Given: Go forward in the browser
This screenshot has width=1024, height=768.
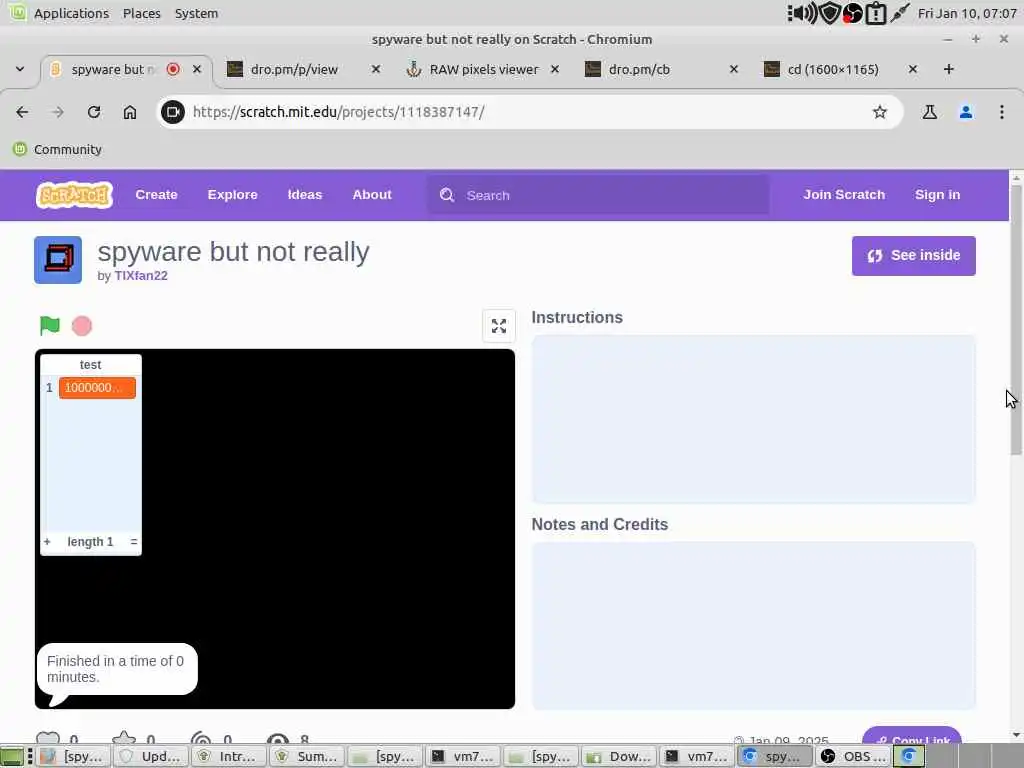Looking at the screenshot, I should (58, 112).
